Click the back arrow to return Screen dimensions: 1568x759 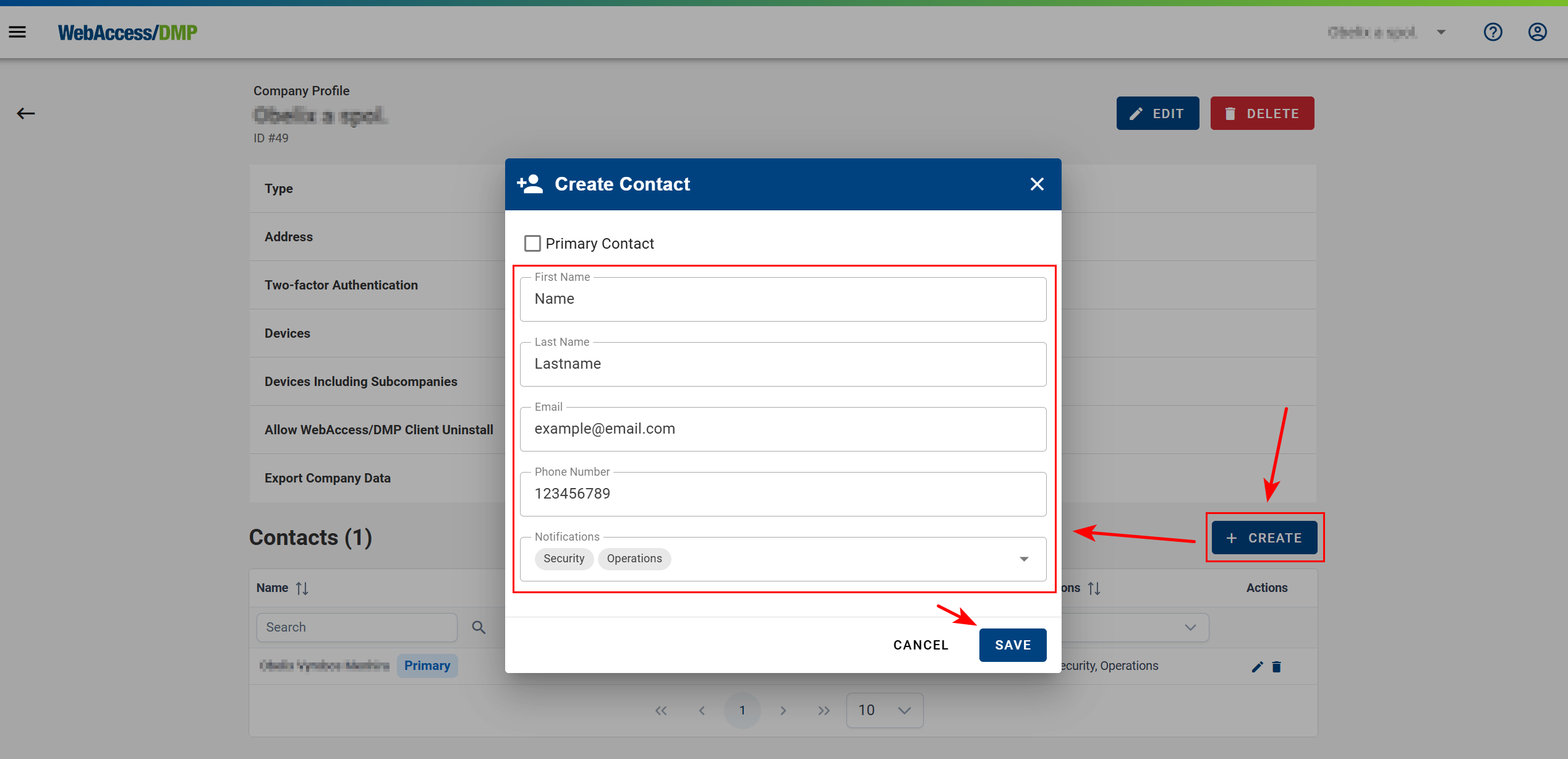click(26, 113)
